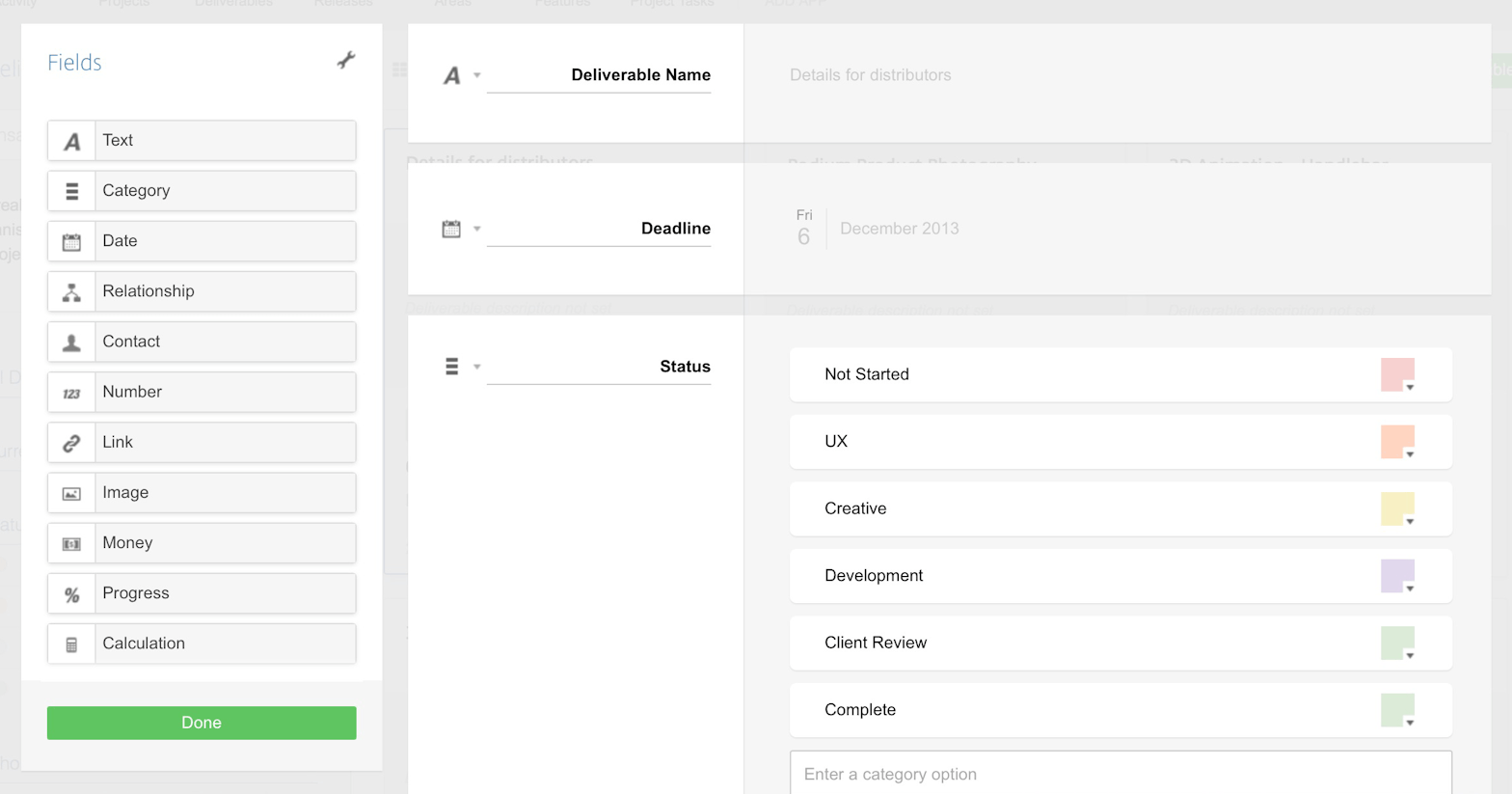
Task: Open the Status field settings dropdown
Action: pos(476,367)
